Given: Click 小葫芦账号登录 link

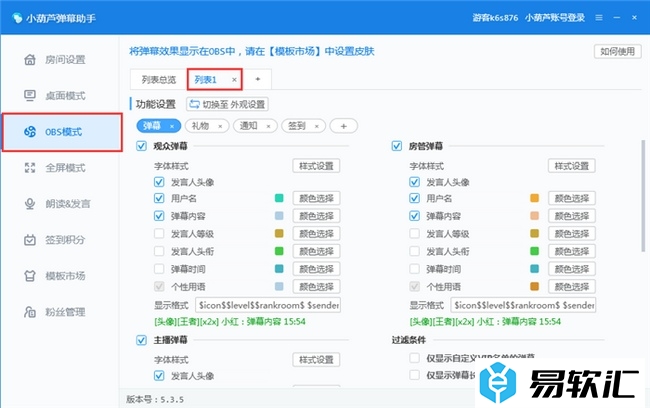Looking at the screenshot, I should (x=555, y=18).
